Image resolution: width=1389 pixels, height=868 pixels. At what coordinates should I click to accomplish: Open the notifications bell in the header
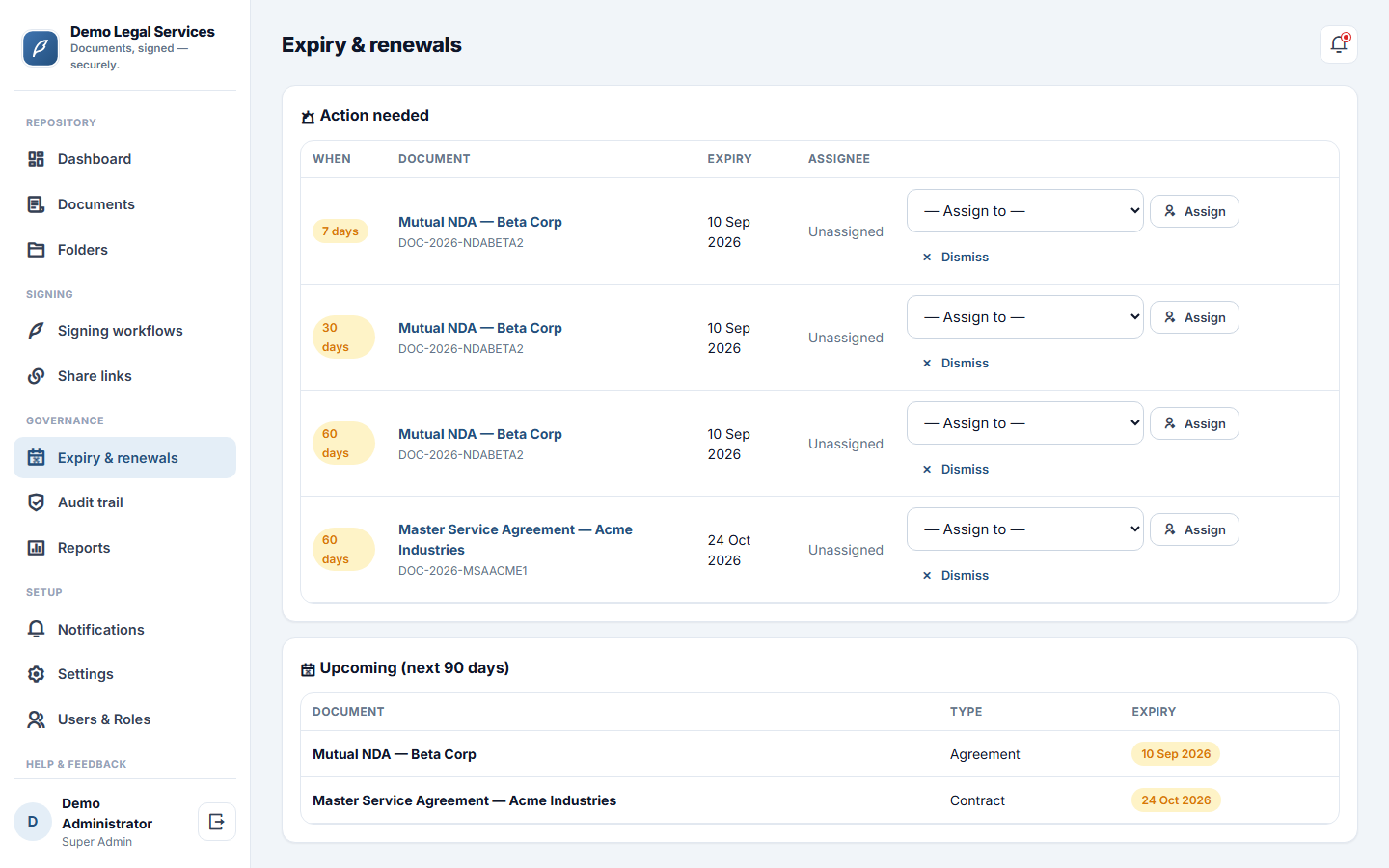(x=1339, y=44)
